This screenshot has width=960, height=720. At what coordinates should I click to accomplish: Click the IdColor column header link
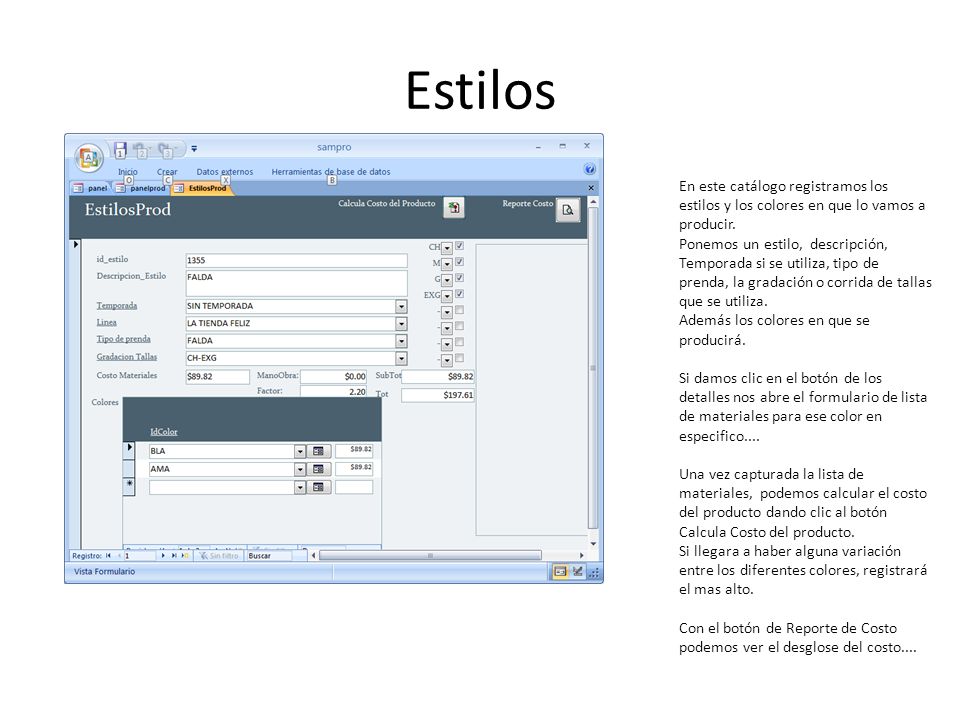(x=163, y=432)
